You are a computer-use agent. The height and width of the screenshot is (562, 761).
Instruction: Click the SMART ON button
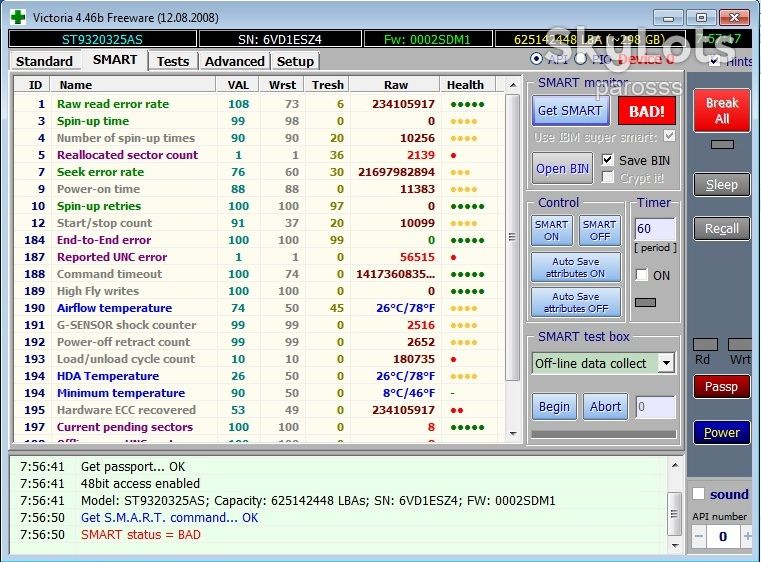(551, 231)
